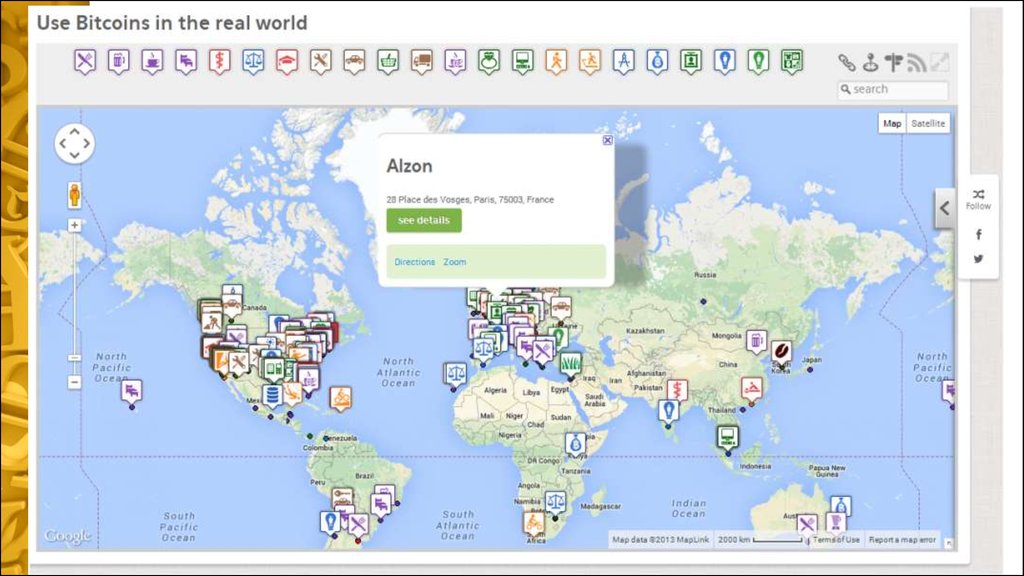Open the Facebook share icon
This screenshot has height=576, width=1024.
coord(978,234)
